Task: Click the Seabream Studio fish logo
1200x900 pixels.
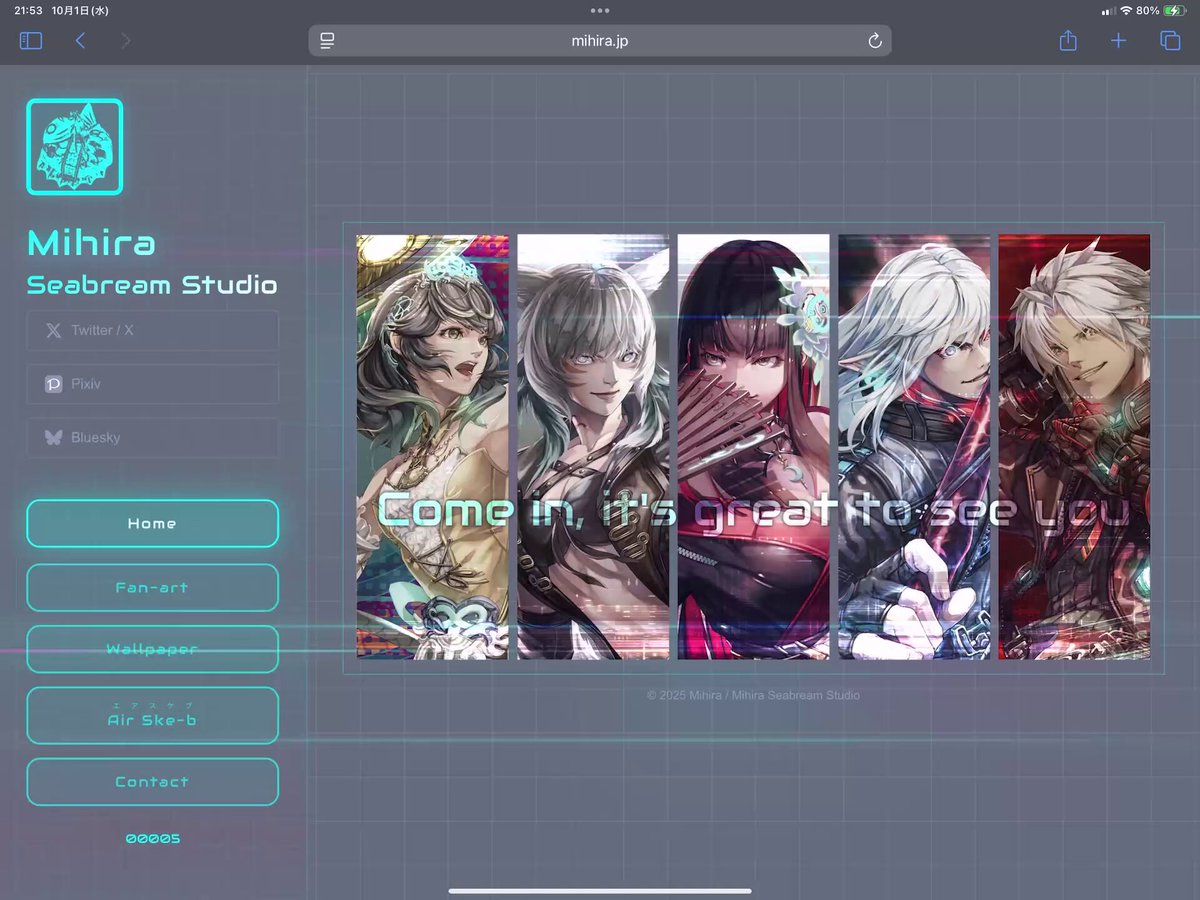Action: tap(75, 146)
